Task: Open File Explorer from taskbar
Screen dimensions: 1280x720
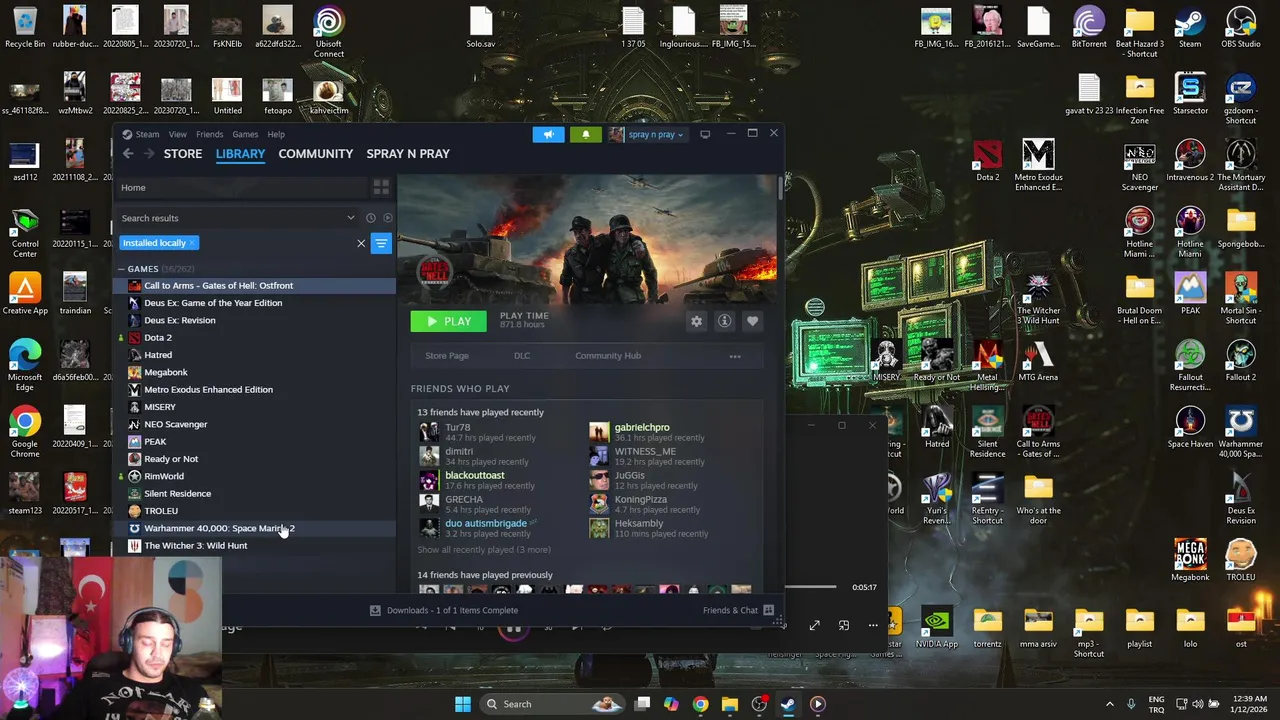Action: click(x=729, y=704)
